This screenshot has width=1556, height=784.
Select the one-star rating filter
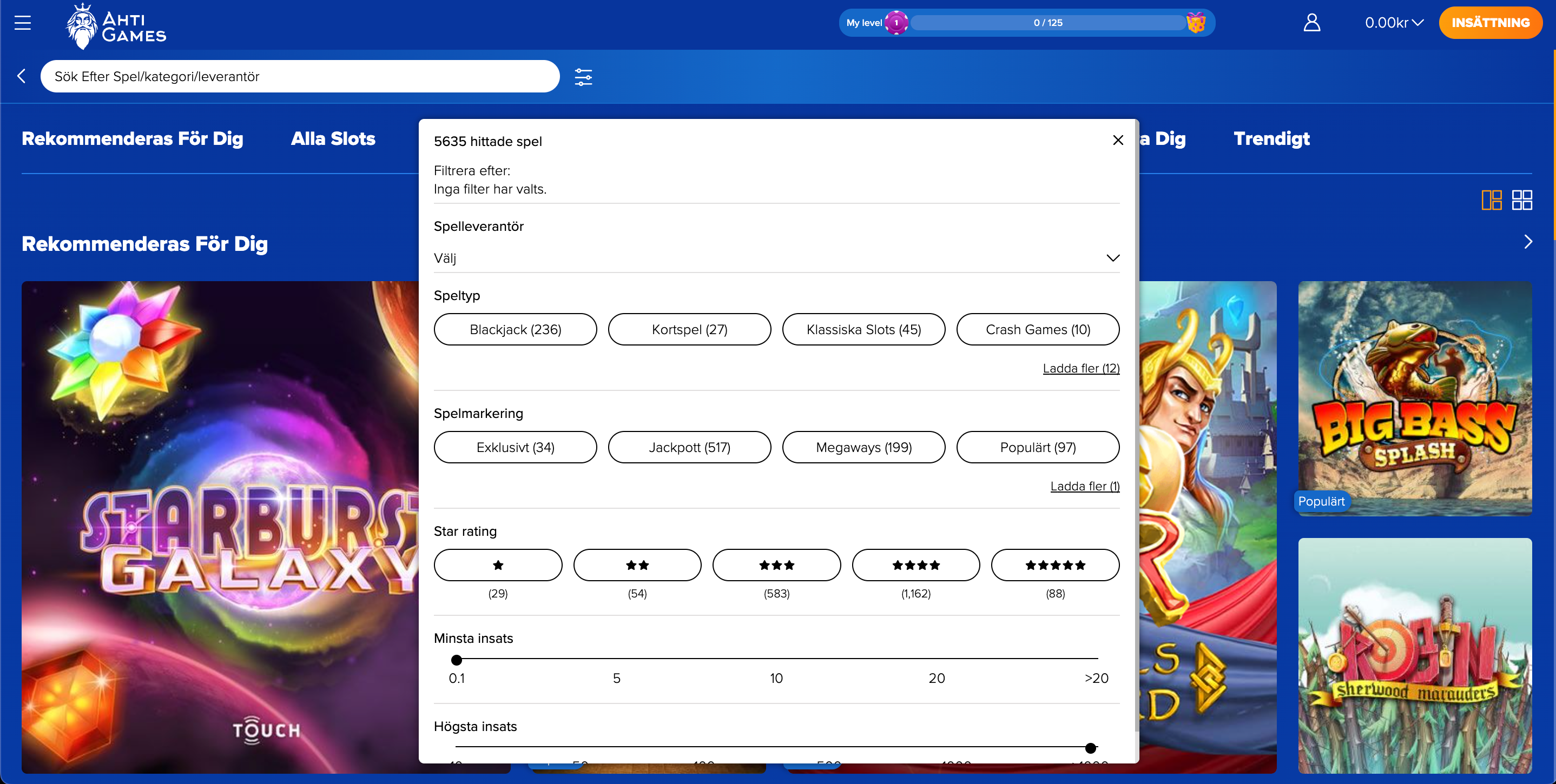498,565
